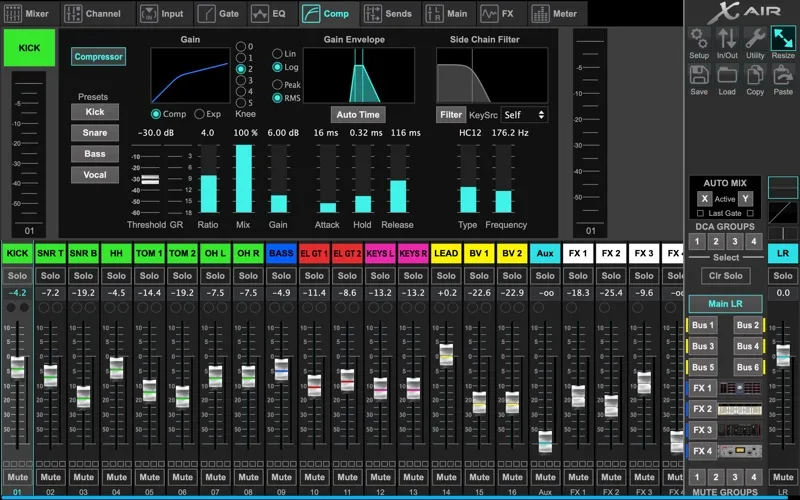Image resolution: width=800 pixels, height=500 pixels.
Task: Open the FX 1 effect rack thumbnail
Action: point(740,388)
